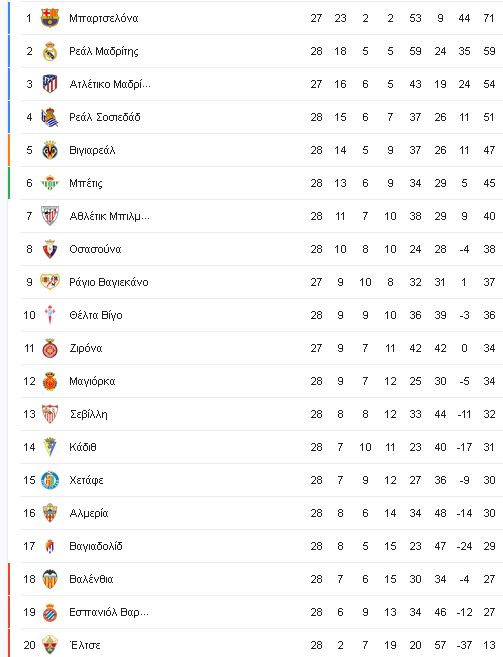Open the Μπαρτσελόνα team link
This screenshot has height=657, width=503.
pyautogui.click(x=104, y=18)
